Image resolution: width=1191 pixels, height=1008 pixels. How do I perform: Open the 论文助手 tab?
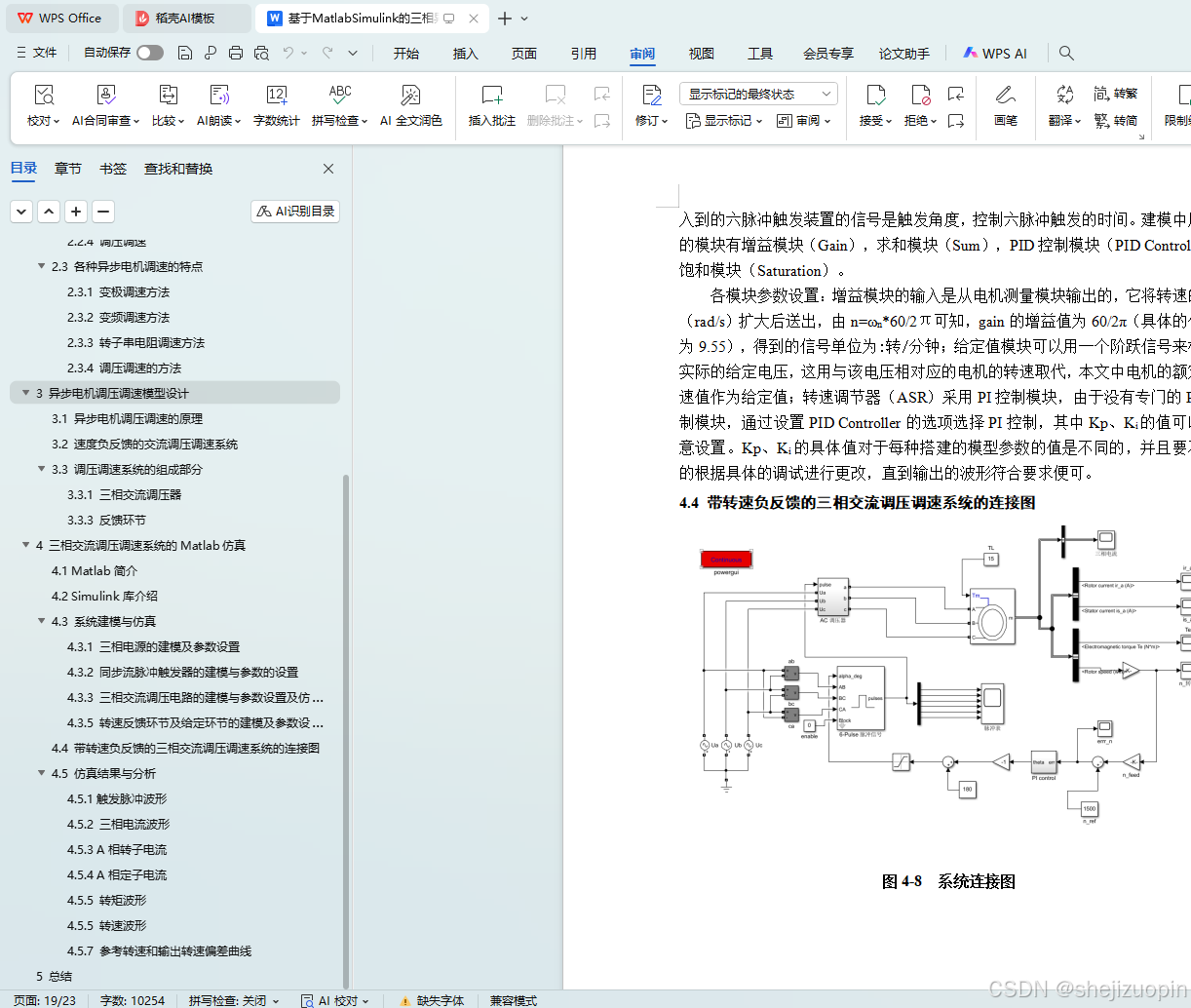point(904,54)
